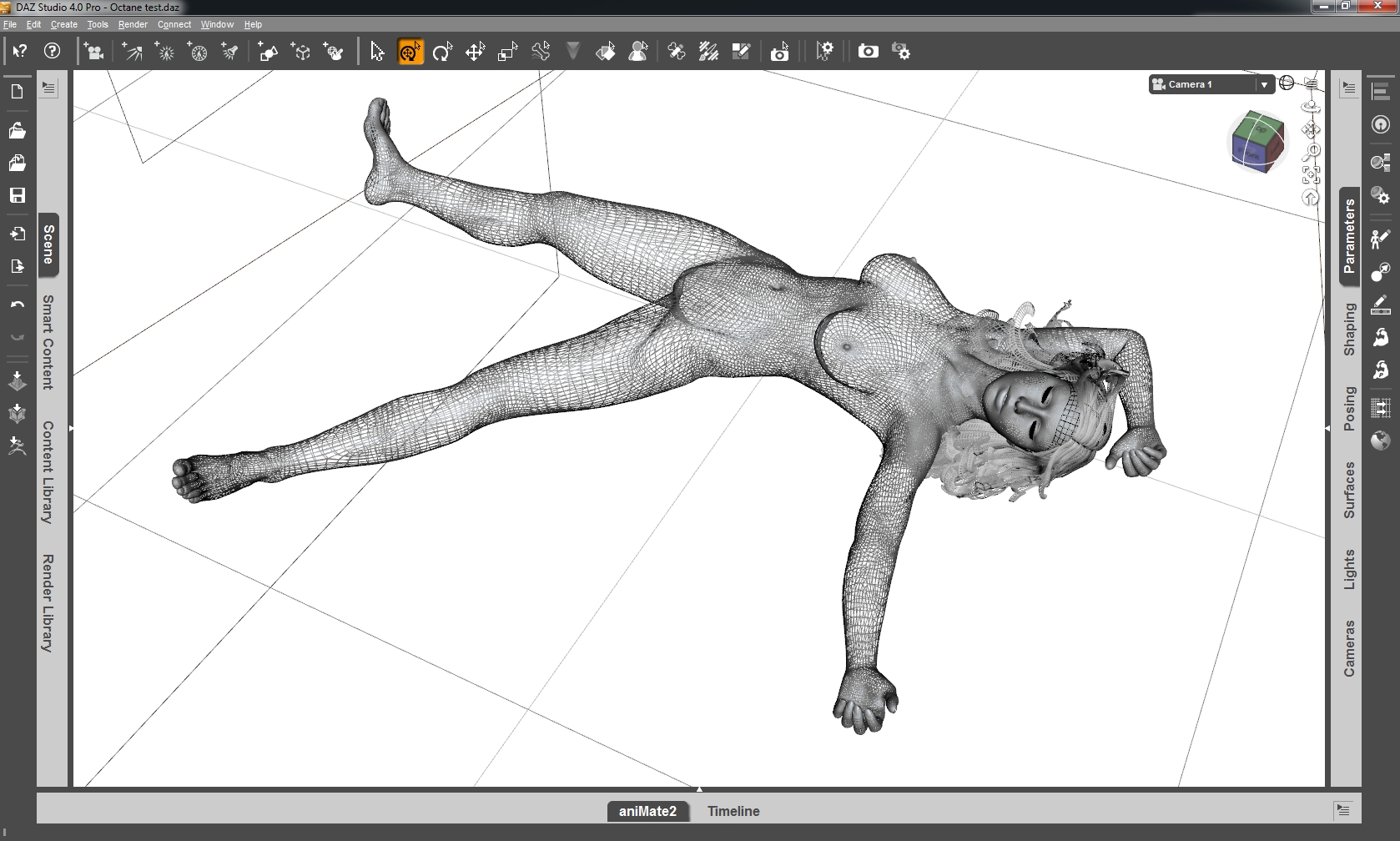
Task: Save the current scene
Action: pos(17,195)
